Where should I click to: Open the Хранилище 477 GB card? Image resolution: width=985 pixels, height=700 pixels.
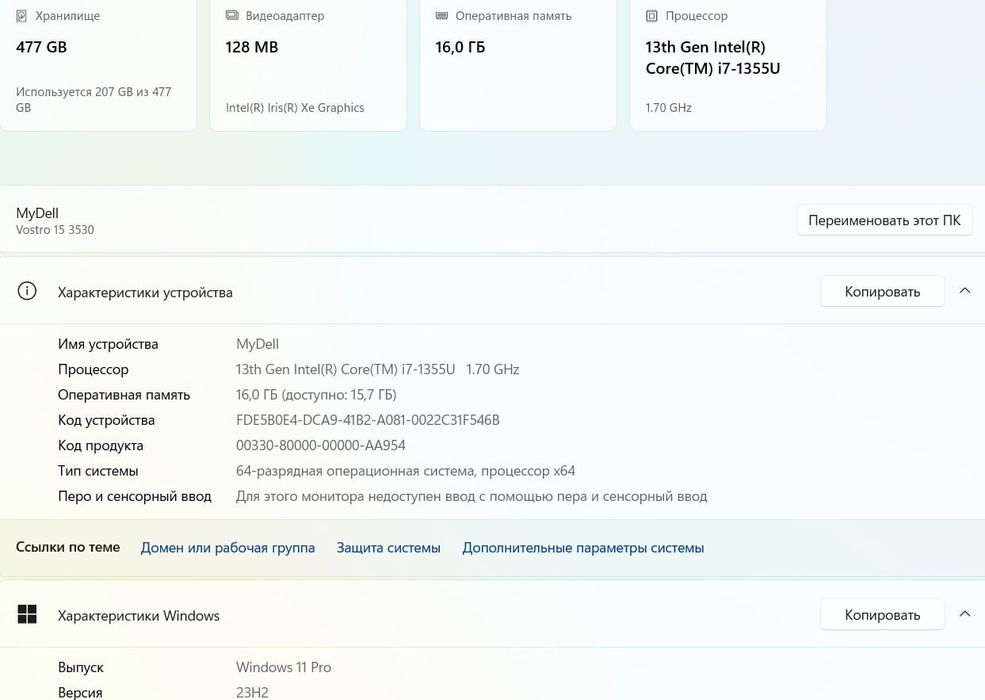coord(97,64)
